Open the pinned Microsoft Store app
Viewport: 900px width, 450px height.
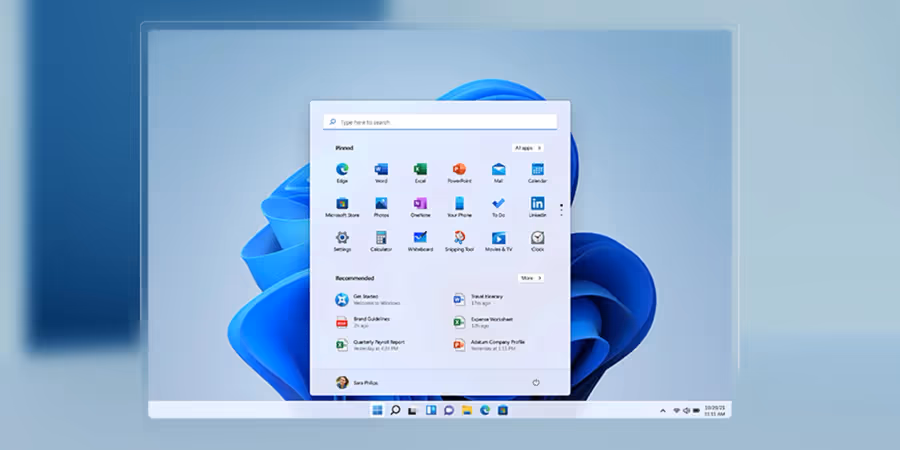(342, 207)
